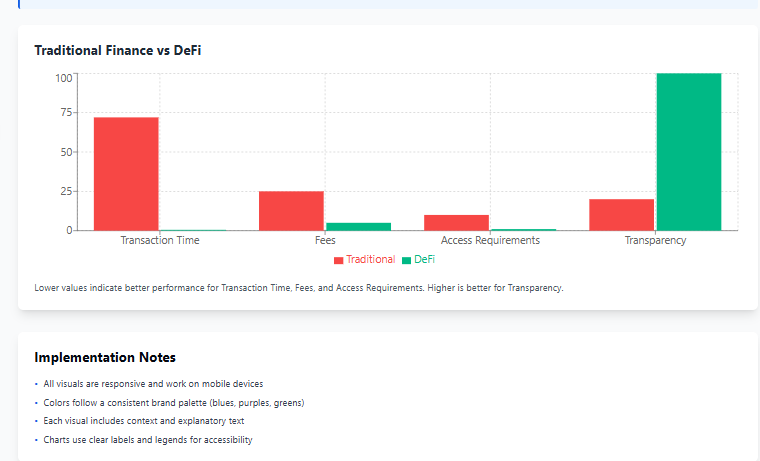Click the Implementation Notes heading
This screenshot has width=760, height=461.
105,357
